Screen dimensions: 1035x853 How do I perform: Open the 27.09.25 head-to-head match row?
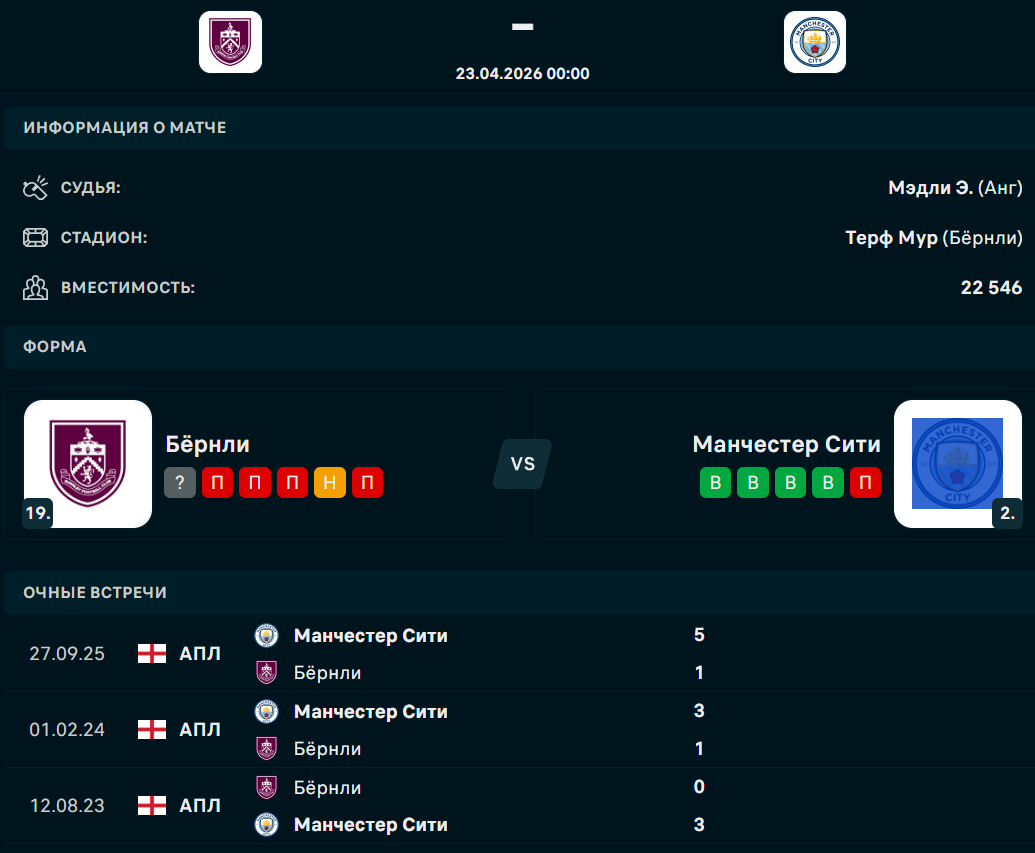point(500,654)
